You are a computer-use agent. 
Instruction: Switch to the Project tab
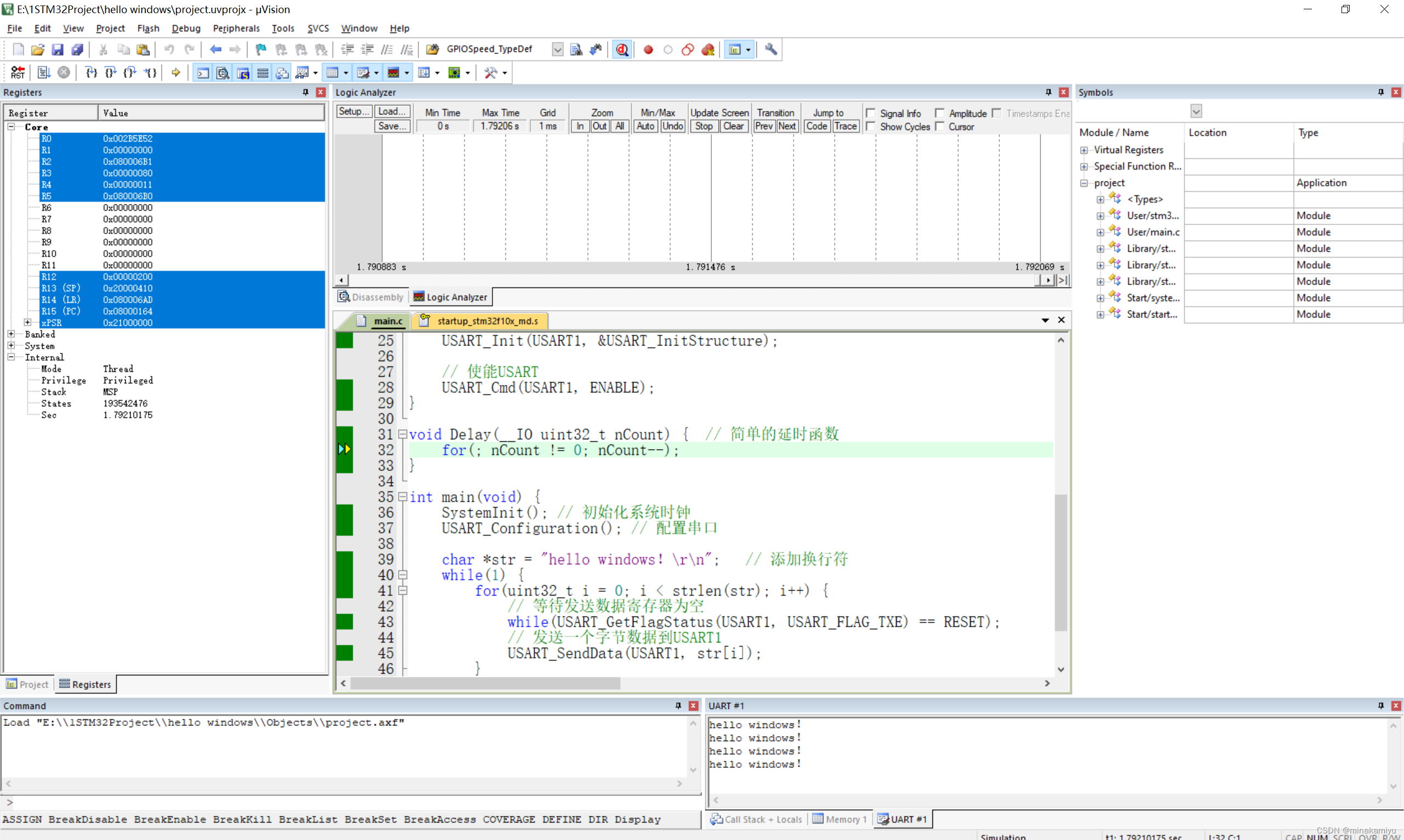click(27, 684)
